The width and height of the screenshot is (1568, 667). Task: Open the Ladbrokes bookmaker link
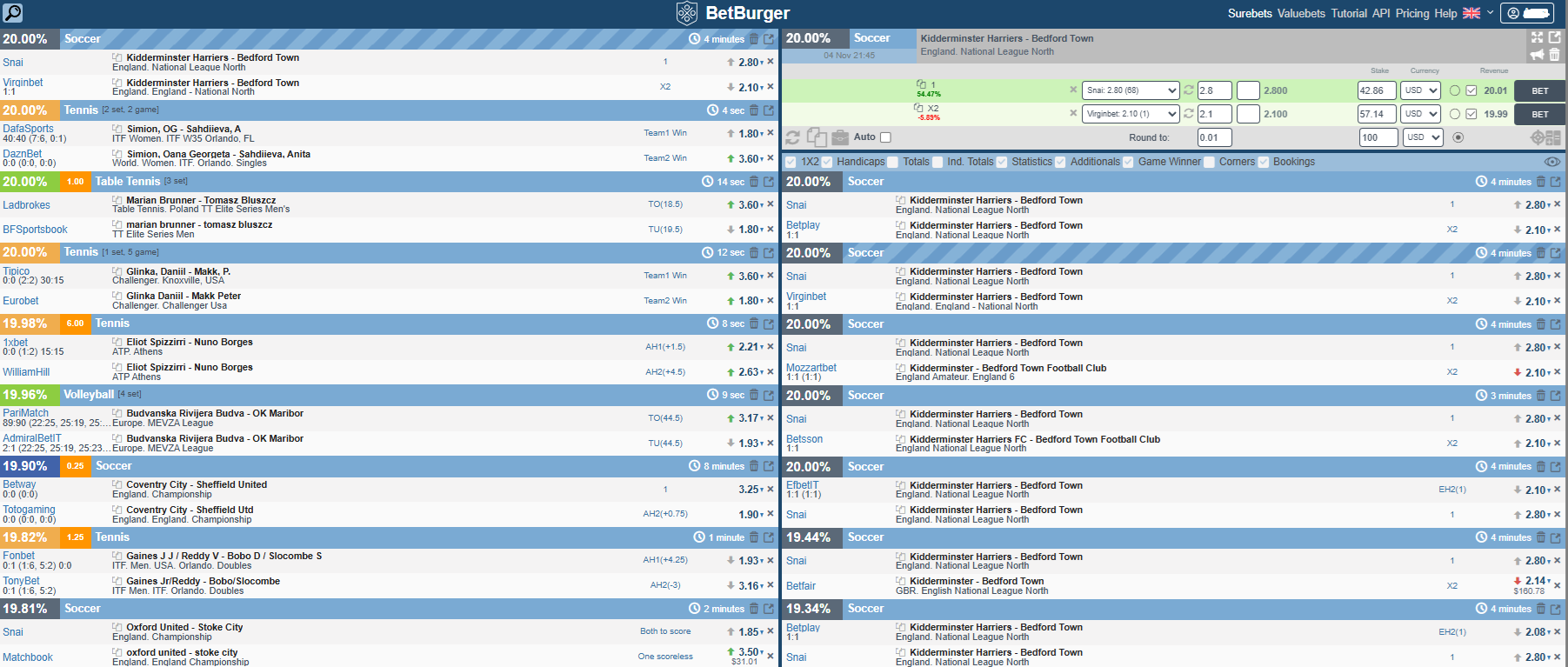click(x=26, y=205)
